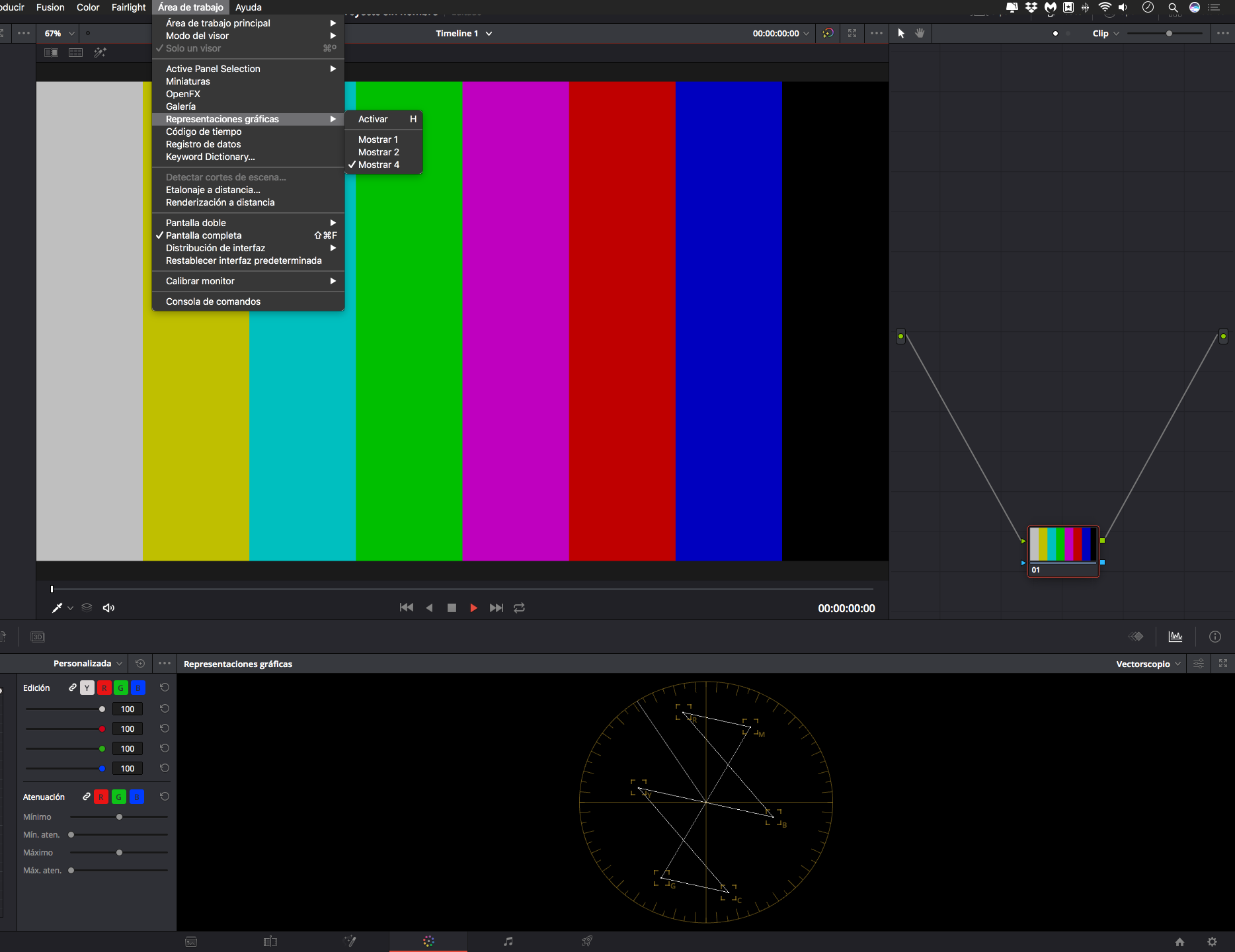1235x952 pixels.
Task: Click the blue intensity value field
Action: coord(128,768)
